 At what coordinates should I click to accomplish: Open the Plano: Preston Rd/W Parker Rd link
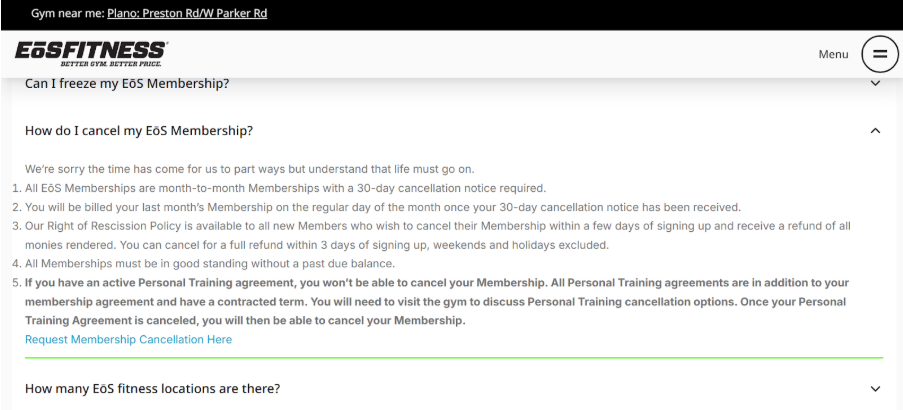tap(187, 13)
